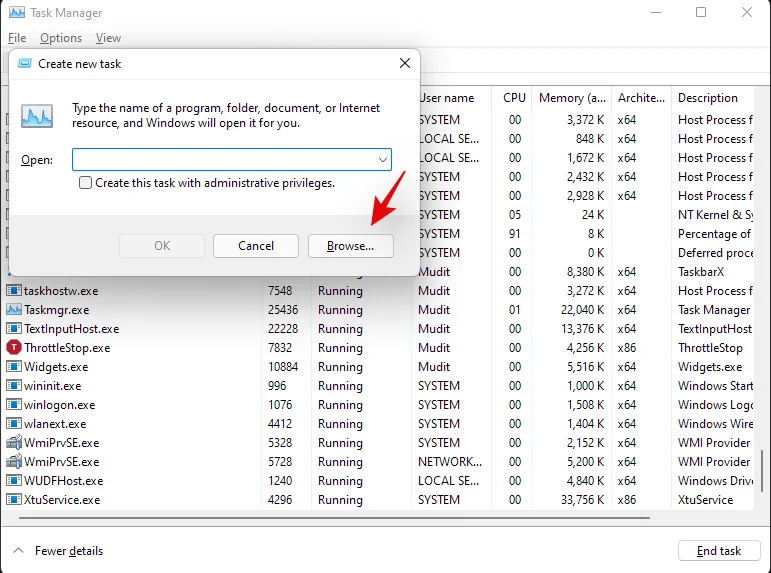
Task: Click the 22,040 K memory value
Action: (582, 310)
